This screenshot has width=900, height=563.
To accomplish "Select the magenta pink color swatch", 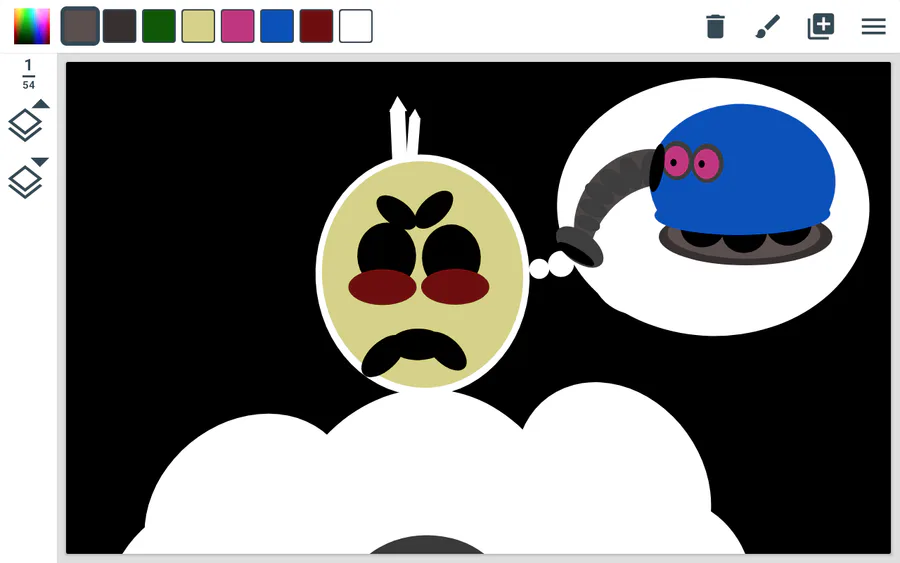I will click(x=238, y=26).
